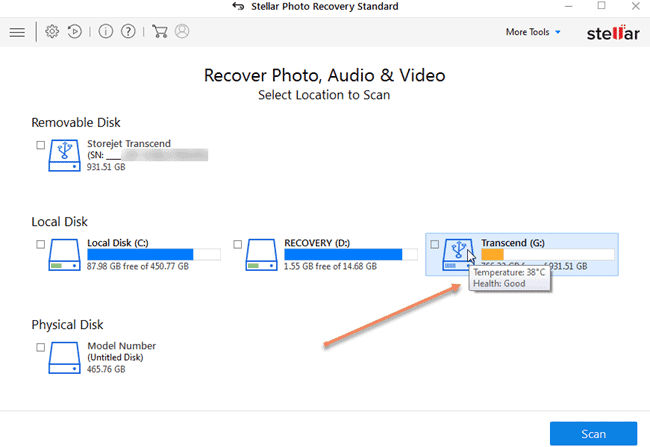Select the 'Local Disk (C:)' label

click(x=118, y=243)
